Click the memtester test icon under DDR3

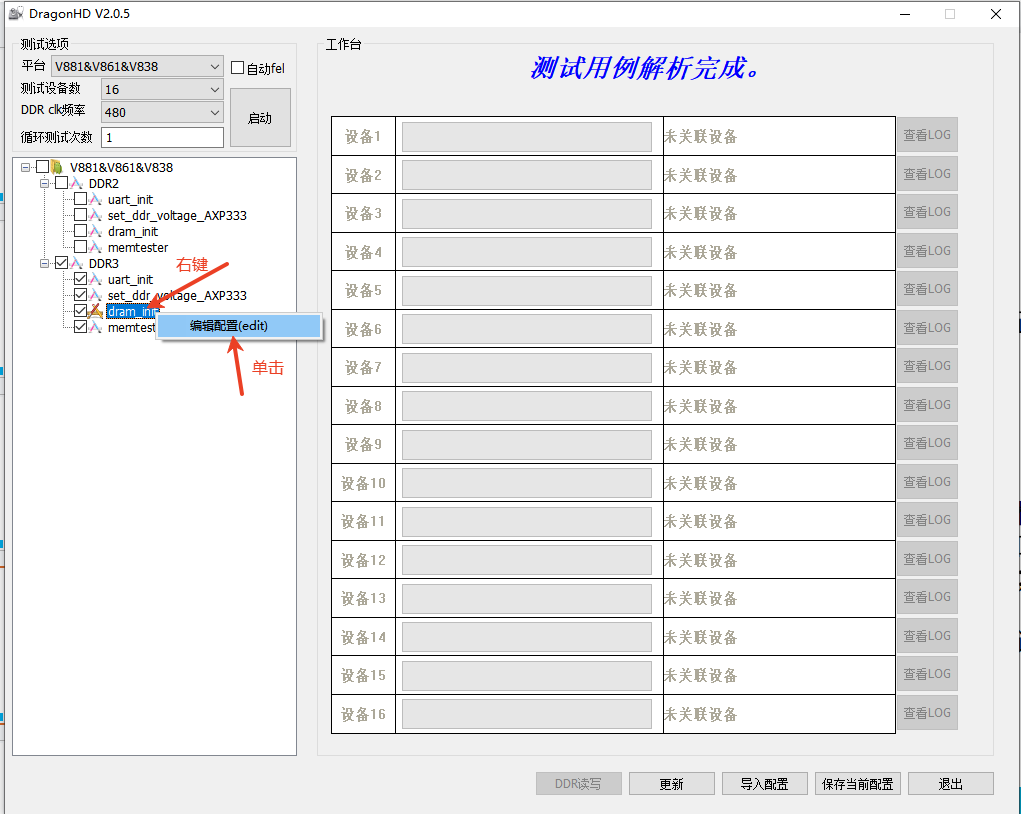97,327
